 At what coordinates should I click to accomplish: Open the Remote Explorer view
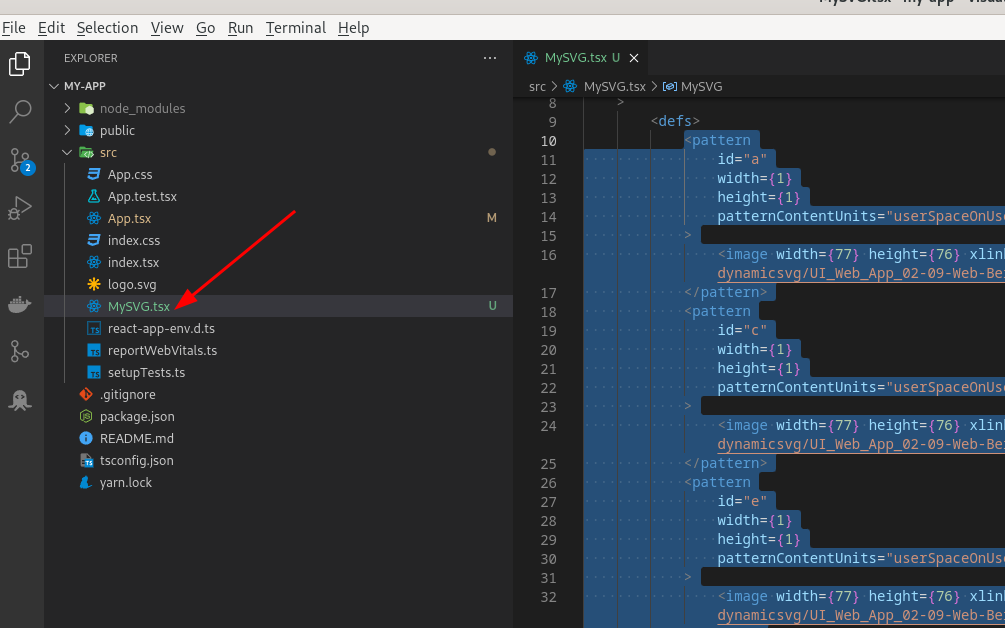[20, 352]
